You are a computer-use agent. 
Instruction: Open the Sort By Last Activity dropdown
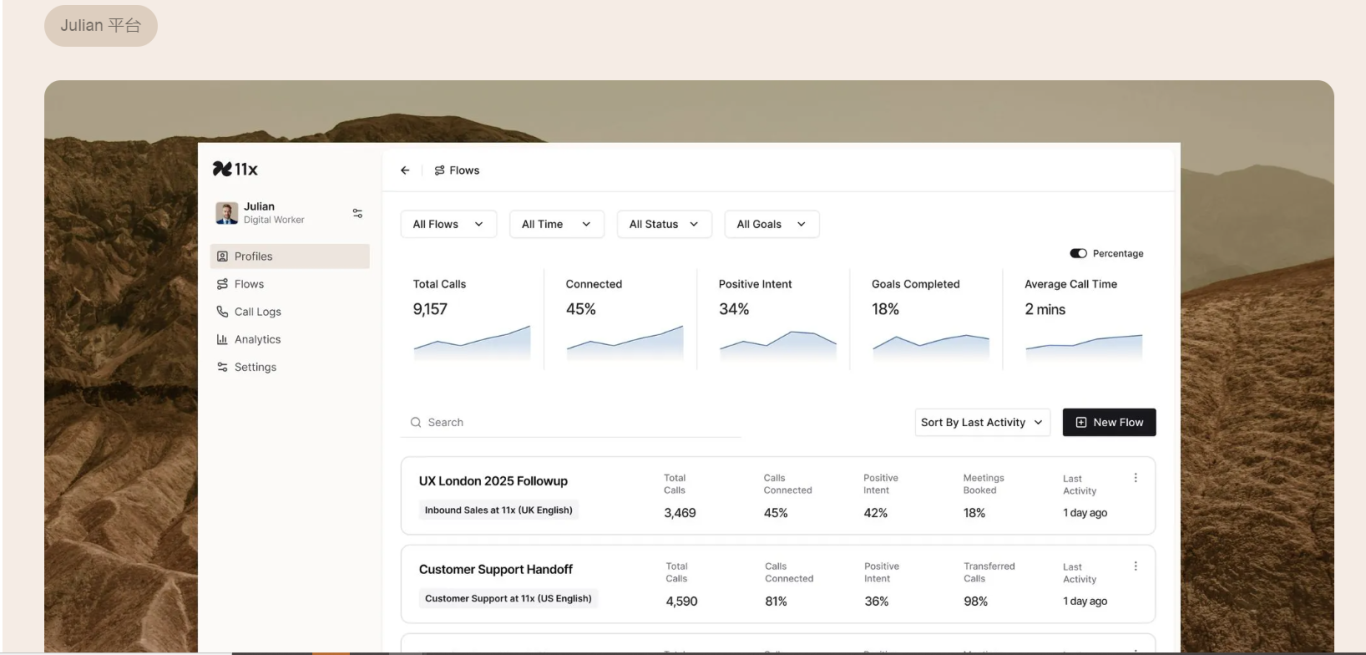point(982,422)
